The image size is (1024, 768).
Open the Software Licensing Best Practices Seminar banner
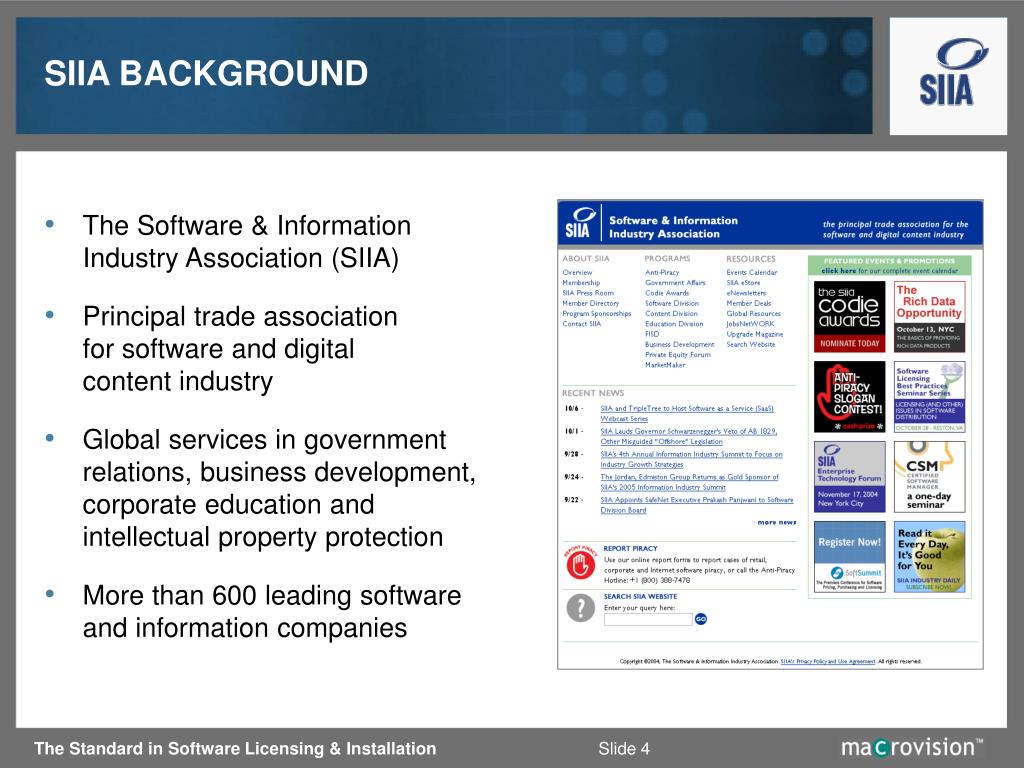click(929, 396)
